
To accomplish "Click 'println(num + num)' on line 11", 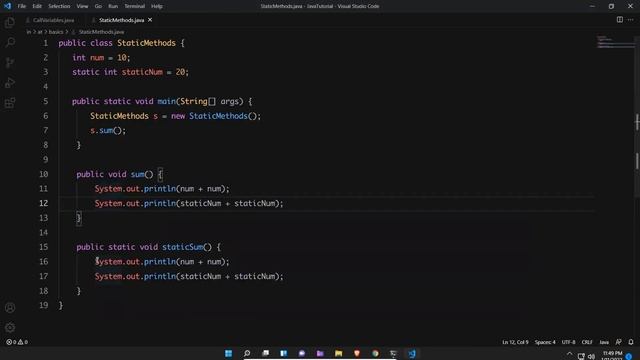I will (x=185, y=189).
